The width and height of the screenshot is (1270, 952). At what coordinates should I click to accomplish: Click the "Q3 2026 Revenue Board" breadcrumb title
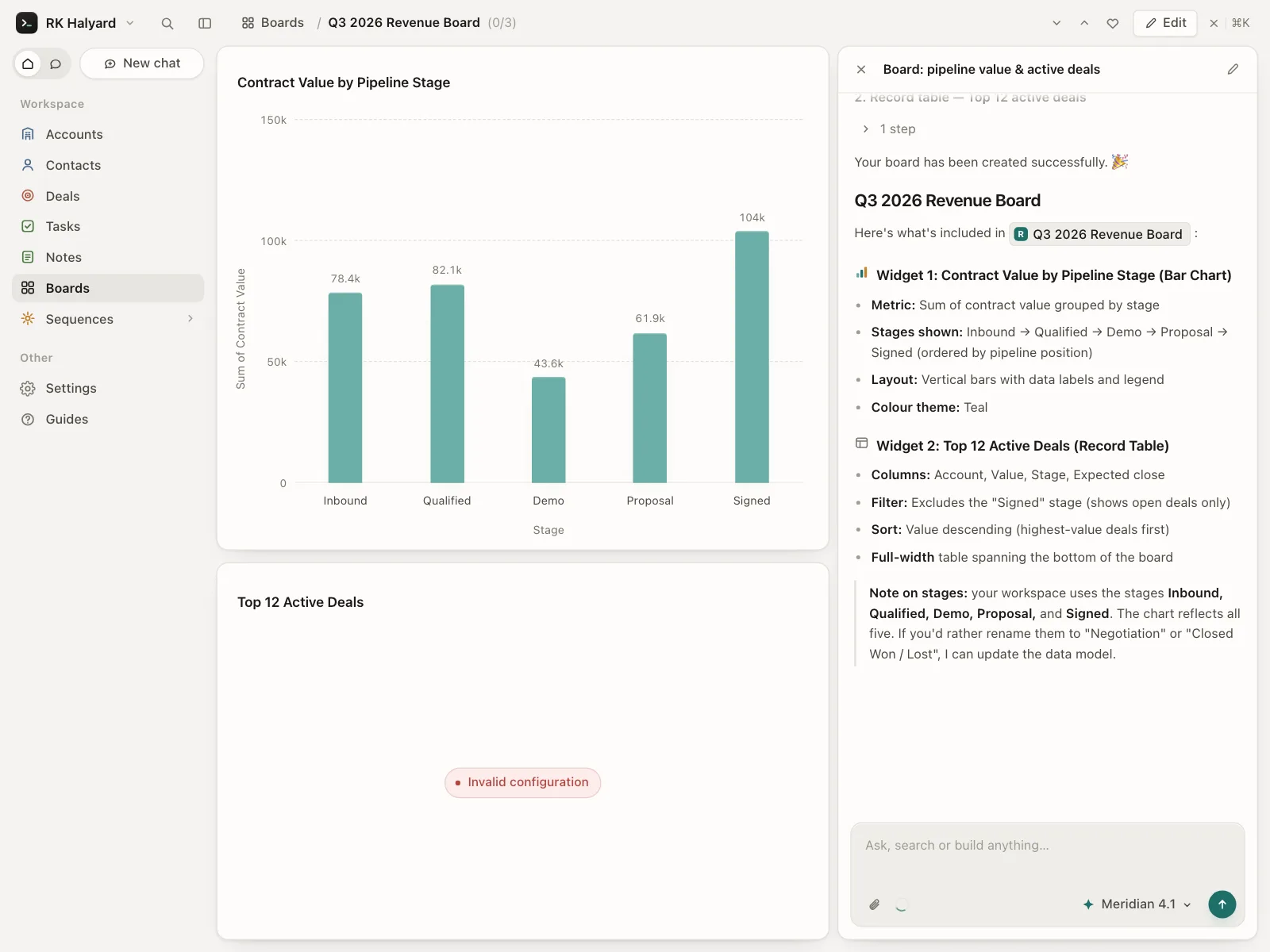pyautogui.click(x=404, y=23)
